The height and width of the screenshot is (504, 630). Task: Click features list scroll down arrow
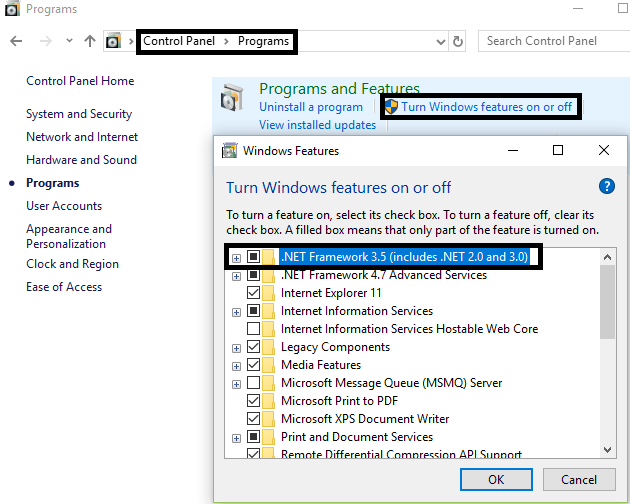tap(608, 449)
